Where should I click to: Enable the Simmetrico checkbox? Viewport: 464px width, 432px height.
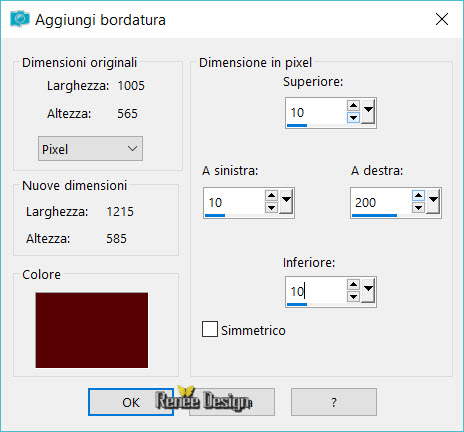210,329
